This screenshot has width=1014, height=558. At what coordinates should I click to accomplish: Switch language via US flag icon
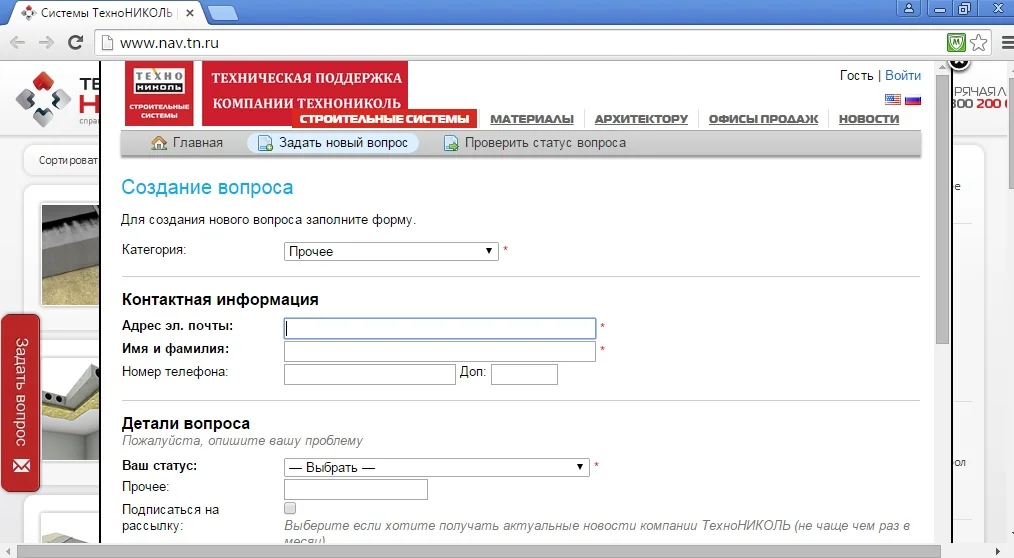pyautogui.click(x=892, y=100)
